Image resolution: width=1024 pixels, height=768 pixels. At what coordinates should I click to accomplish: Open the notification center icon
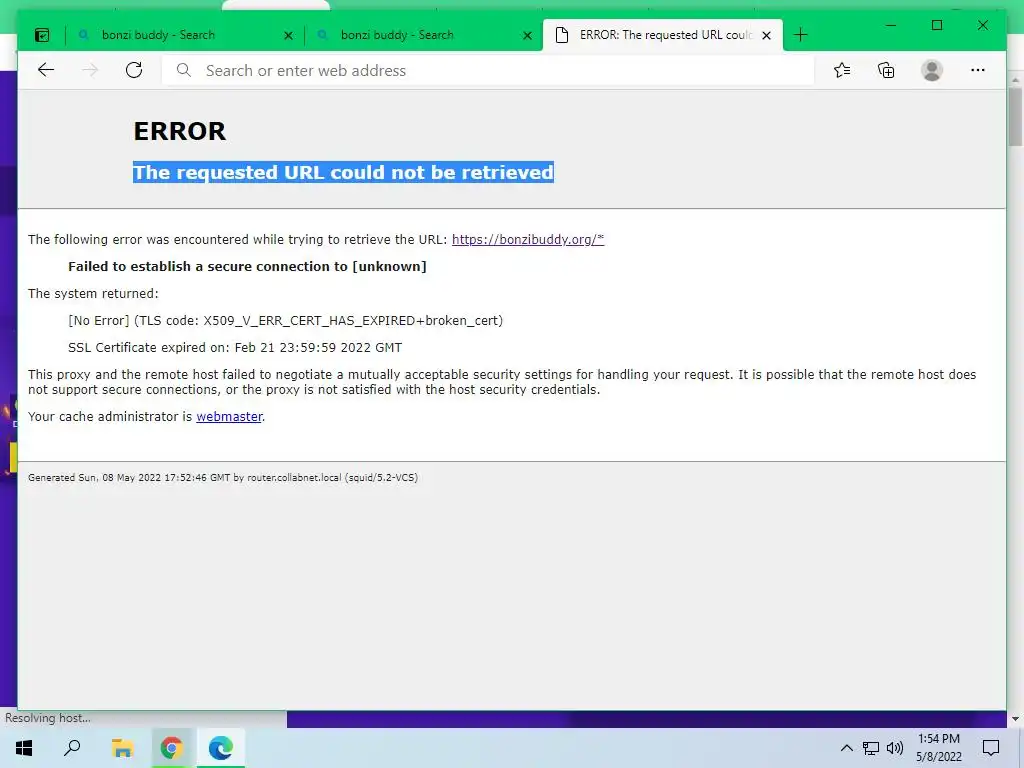pos(991,748)
